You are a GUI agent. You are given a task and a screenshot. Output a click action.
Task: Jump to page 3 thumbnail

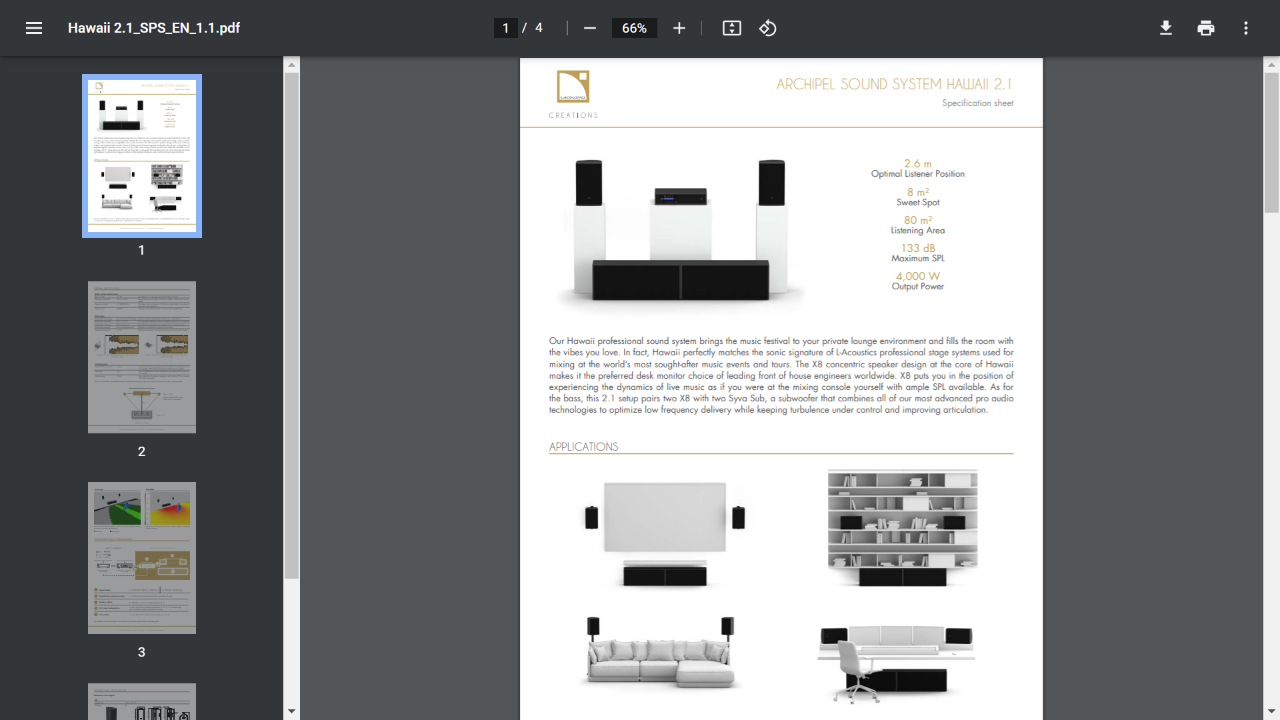coord(142,558)
